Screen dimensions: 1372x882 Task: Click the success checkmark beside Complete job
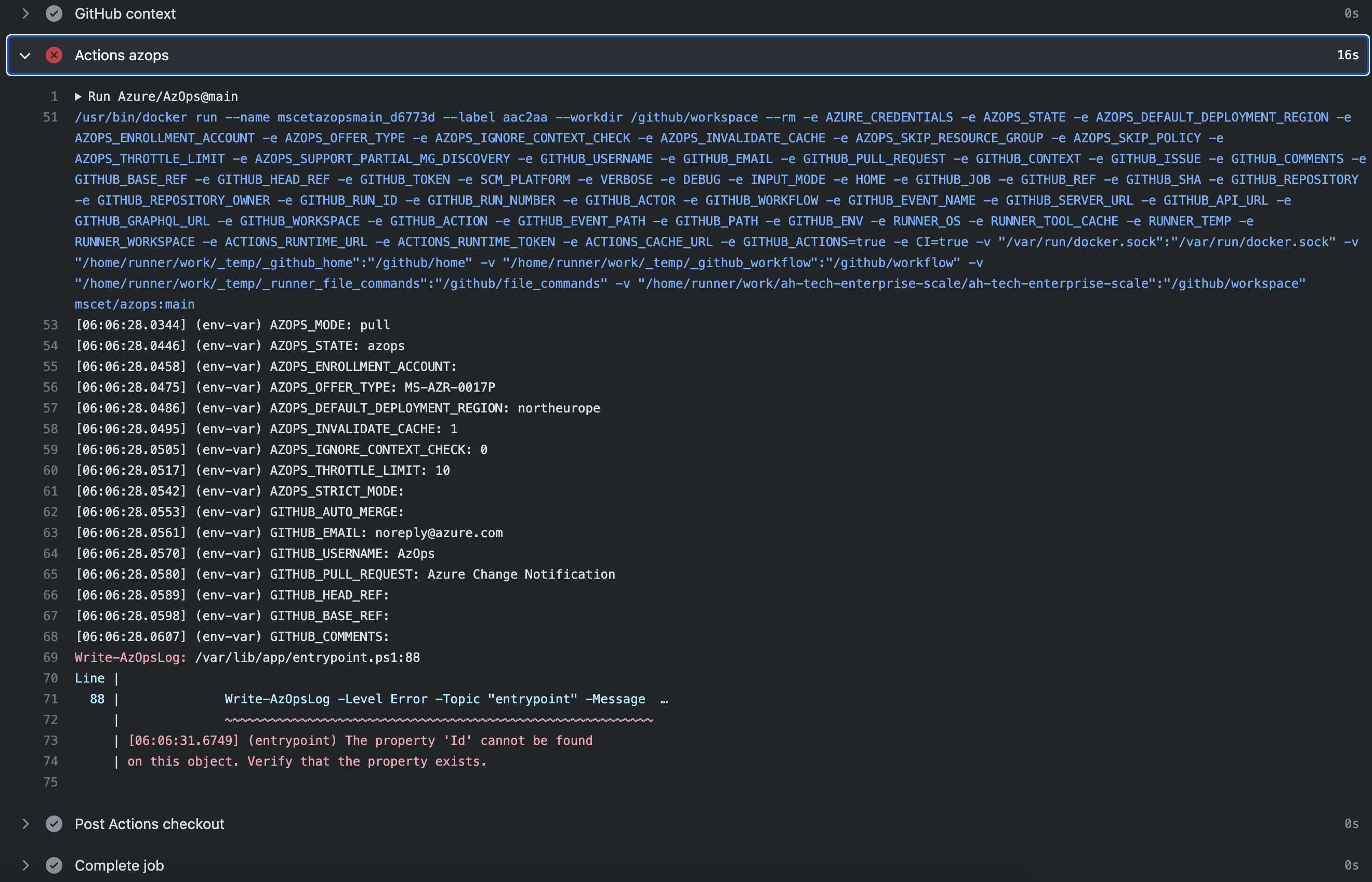54,865
